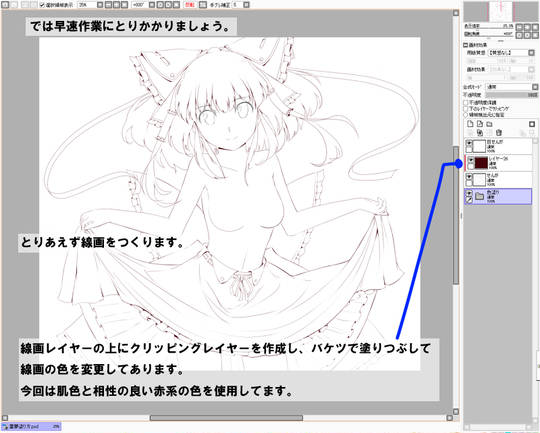
Task: Select 領域検出元に指定 radio option
Action: [466, 114]
